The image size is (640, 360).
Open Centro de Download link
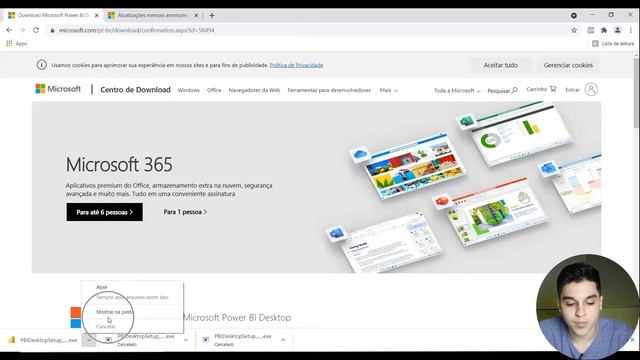pyautogui.click(x=136, y=90)
